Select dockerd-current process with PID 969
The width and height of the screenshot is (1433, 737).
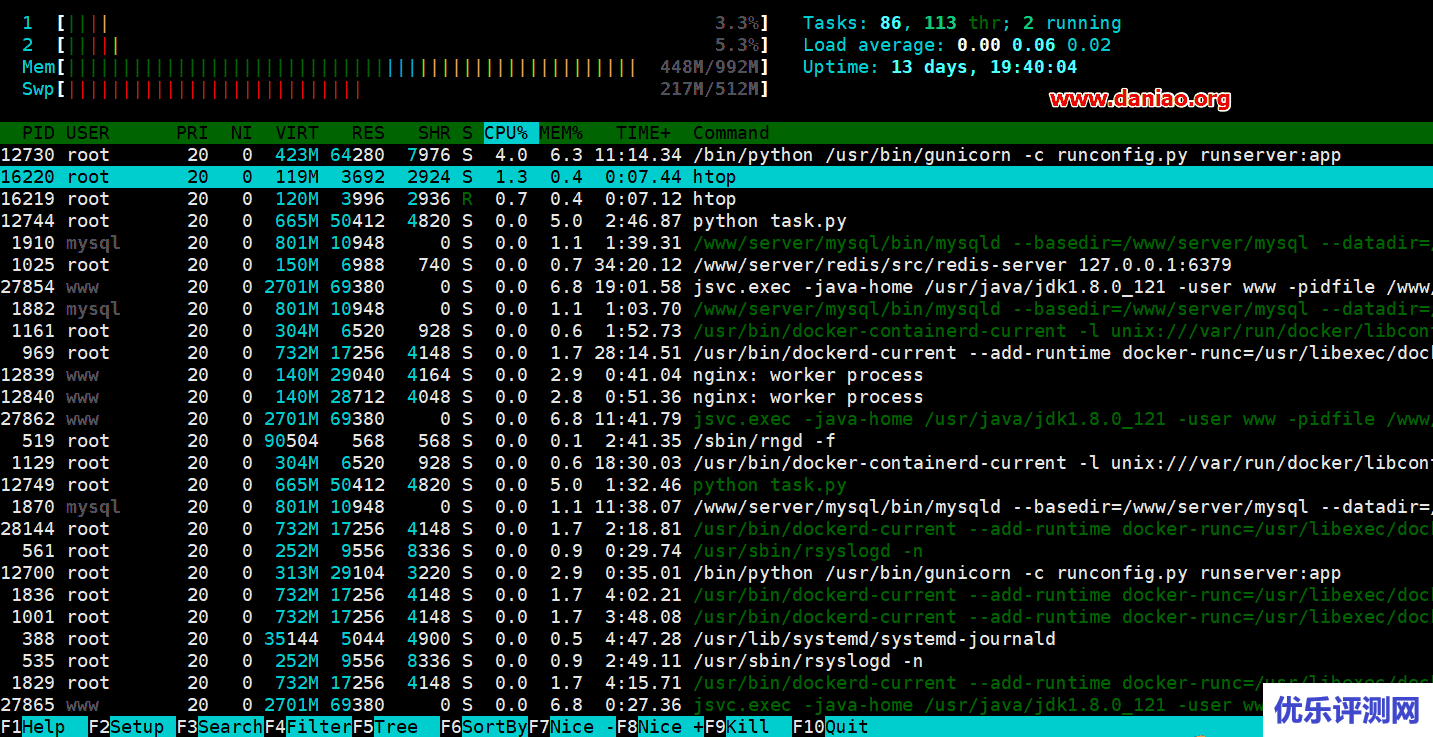point(716,353)
